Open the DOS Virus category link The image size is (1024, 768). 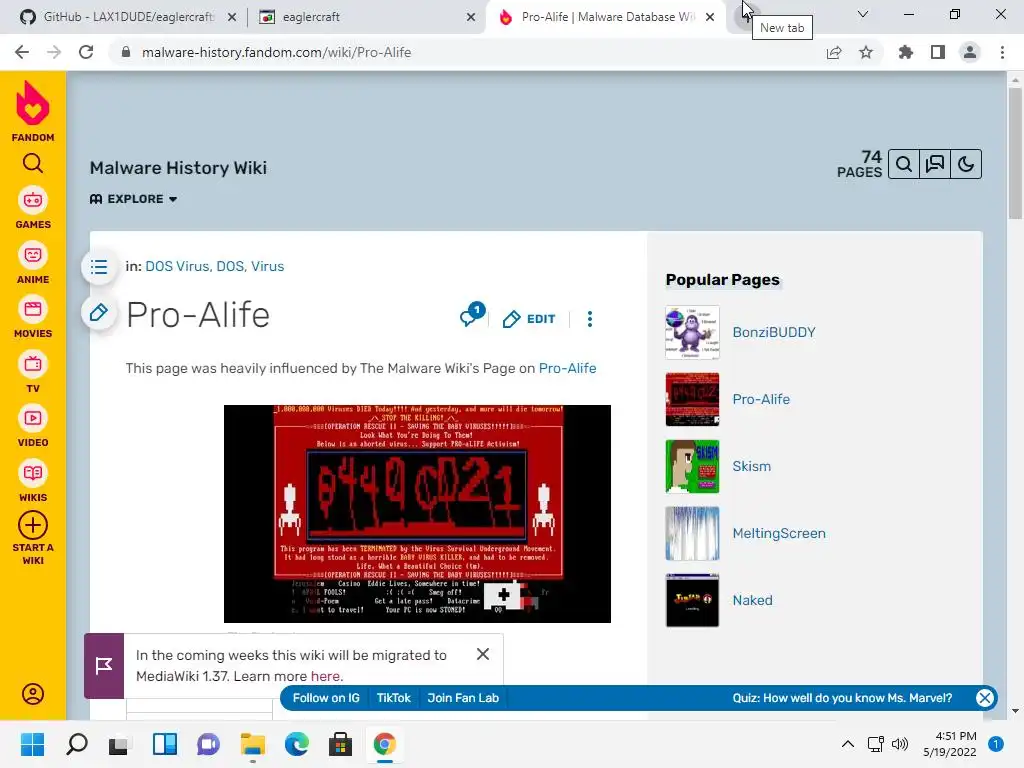pos(177,266)
